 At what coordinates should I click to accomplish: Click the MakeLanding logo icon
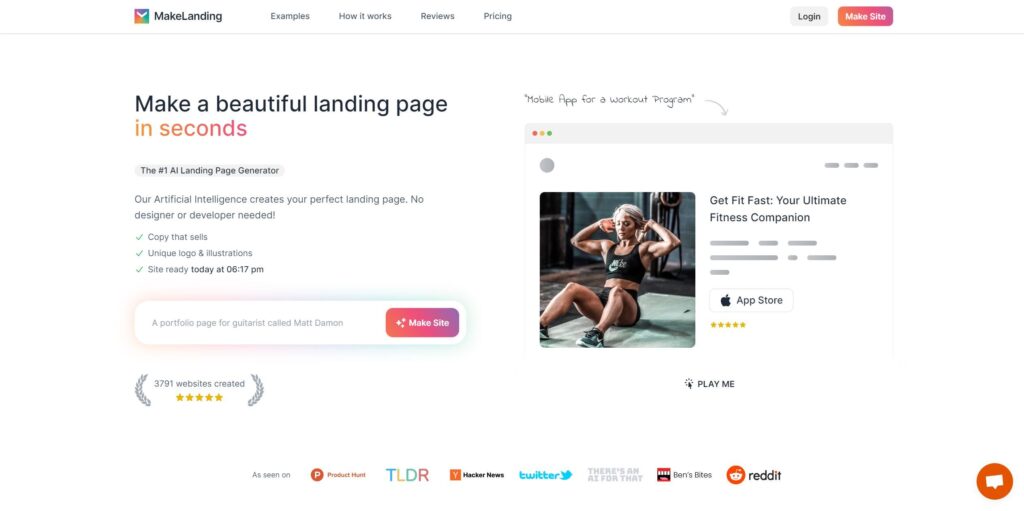point(142,16)
